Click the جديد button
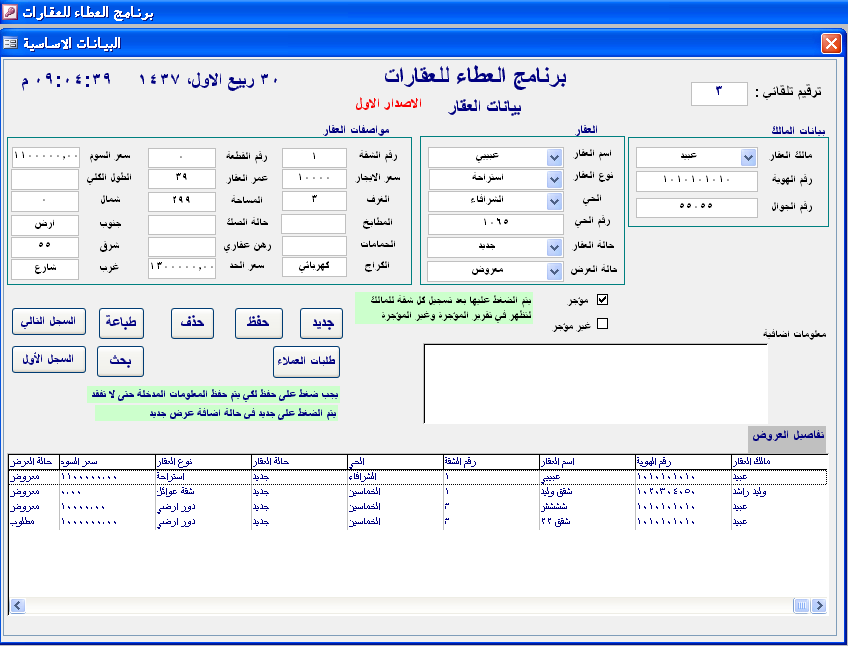 [322, 323]
